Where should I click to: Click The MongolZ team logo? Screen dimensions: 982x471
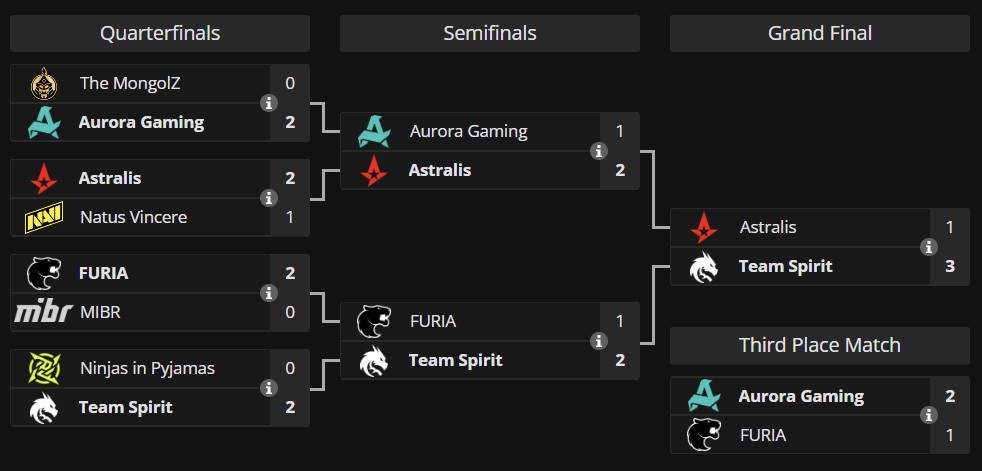tap(44, 84)
